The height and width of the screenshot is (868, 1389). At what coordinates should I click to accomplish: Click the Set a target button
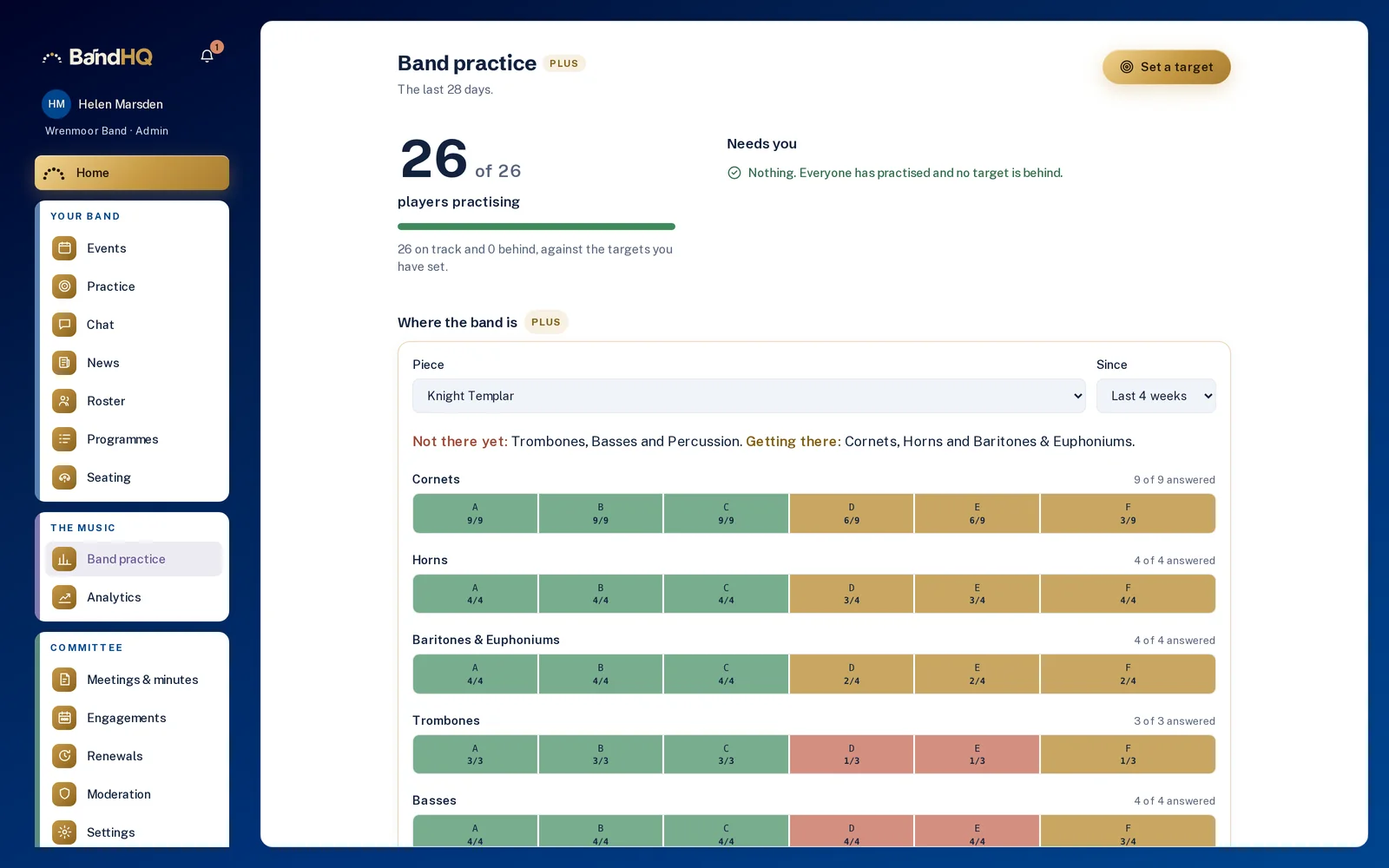coord(1166,67)
